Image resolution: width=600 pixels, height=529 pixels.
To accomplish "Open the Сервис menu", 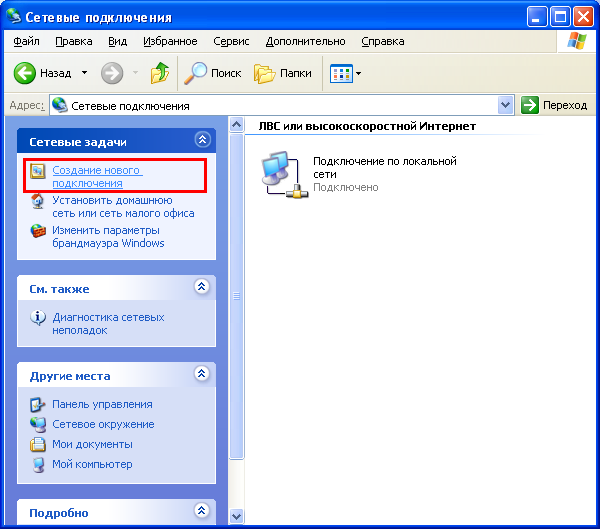I will tap(231, 41).
